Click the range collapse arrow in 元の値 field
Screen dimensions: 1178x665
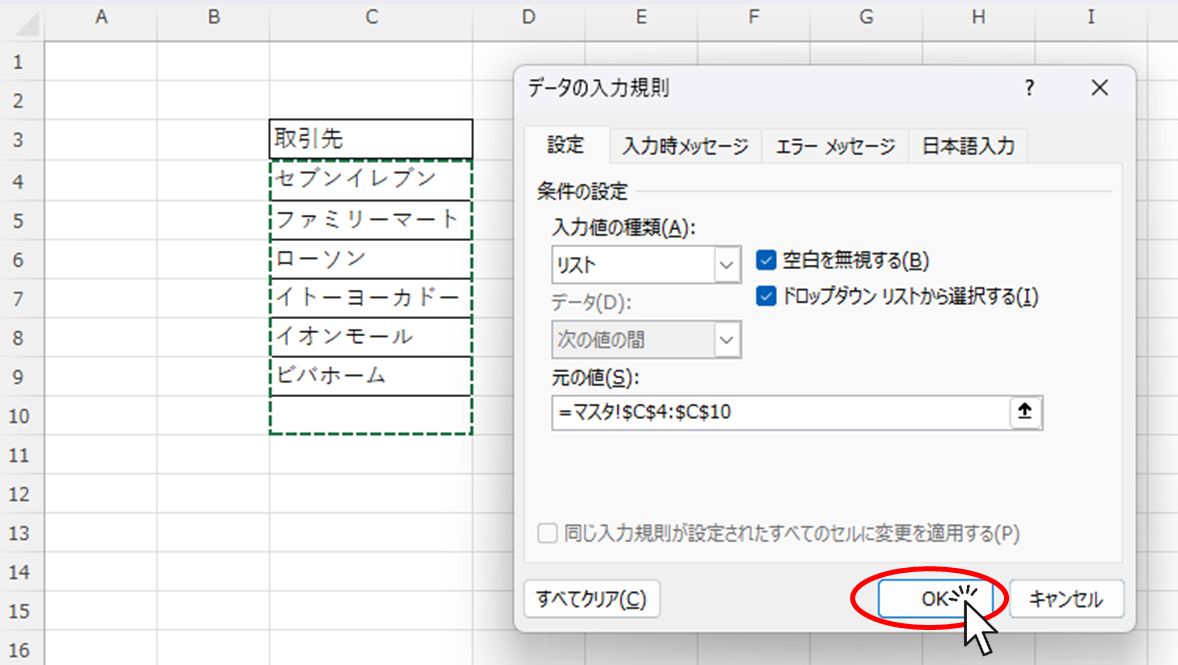[x=1025, y=412]
